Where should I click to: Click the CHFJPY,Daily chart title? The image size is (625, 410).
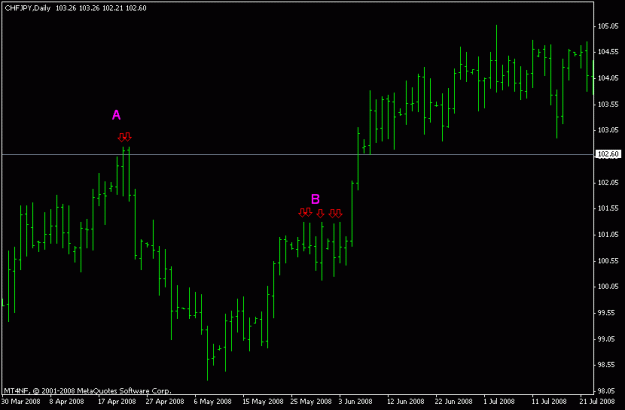pos(28,8)
